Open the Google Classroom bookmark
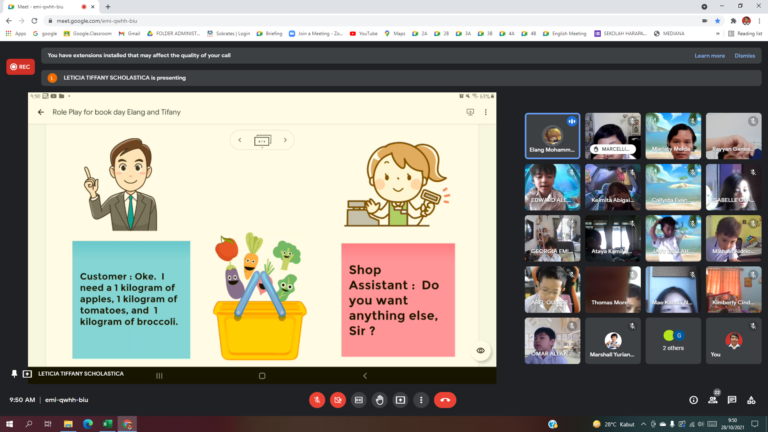This screenshot has height=432, width=768. coord(86,33)
